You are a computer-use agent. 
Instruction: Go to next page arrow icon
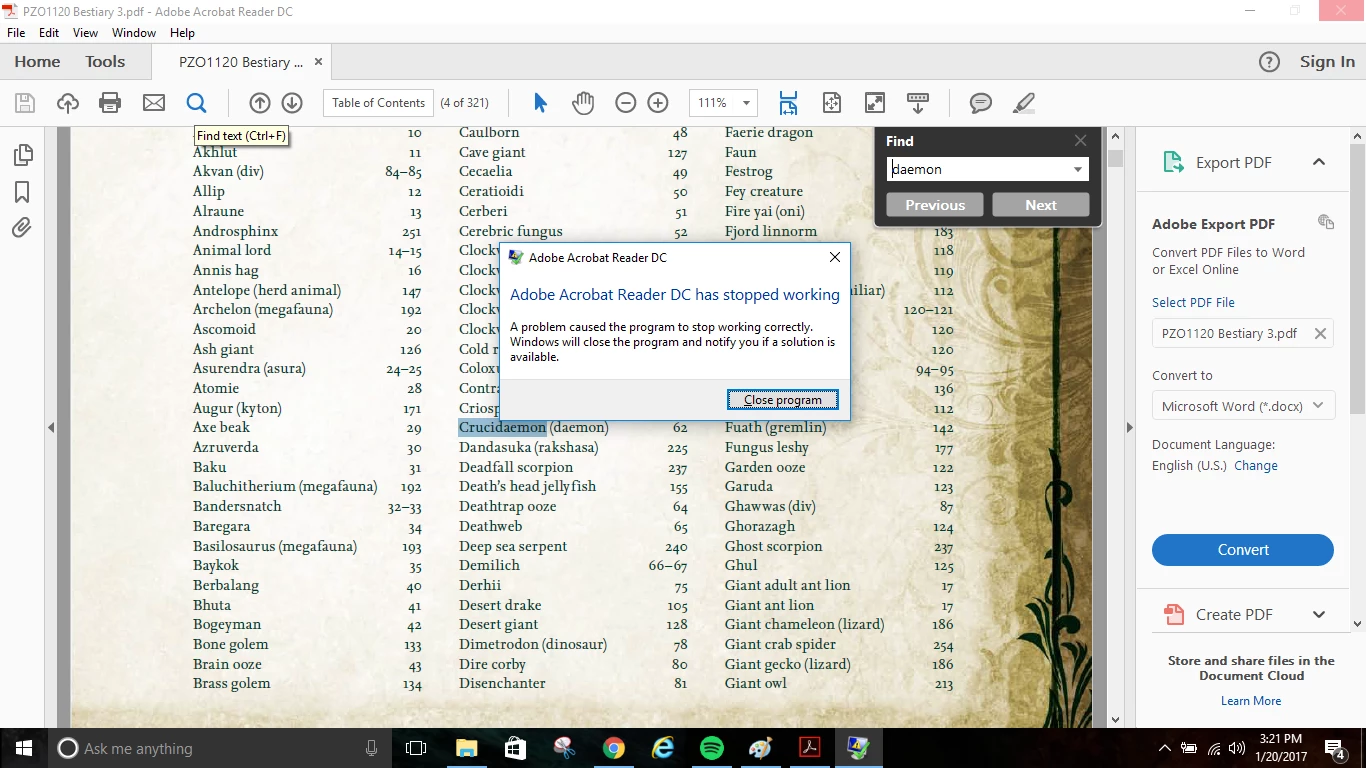click(x=292, y=103)
